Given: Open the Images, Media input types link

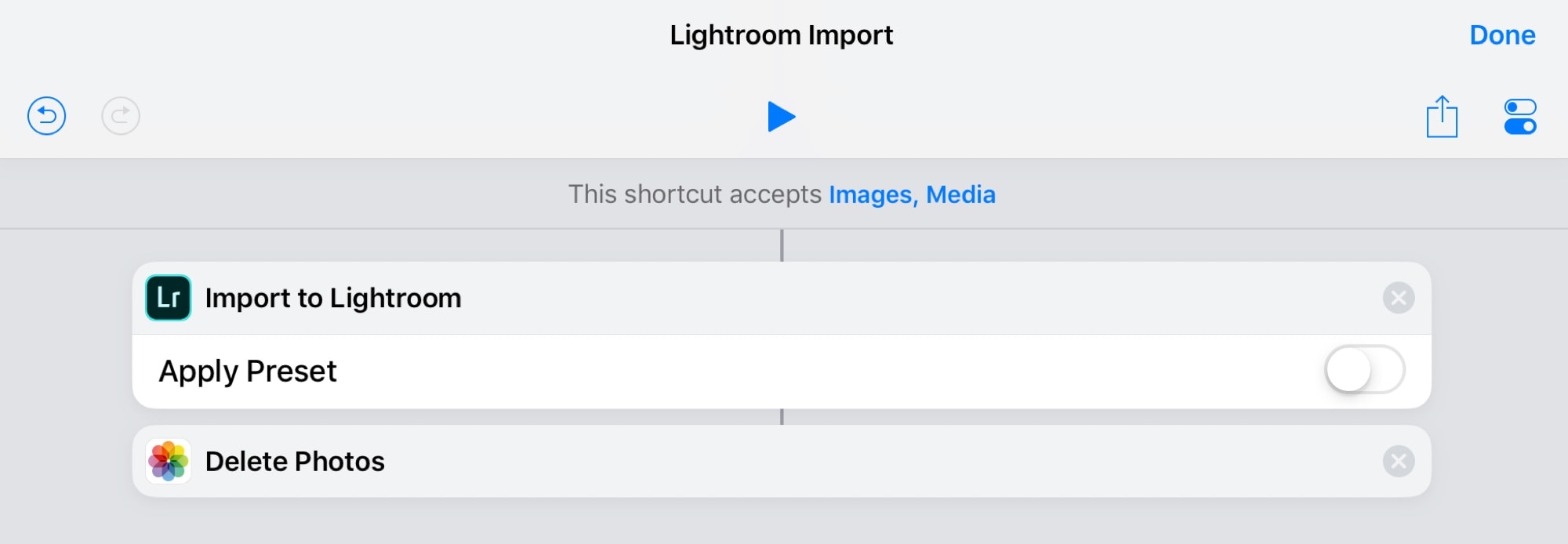Looking at the screenshot, I should tap(912, 194).
